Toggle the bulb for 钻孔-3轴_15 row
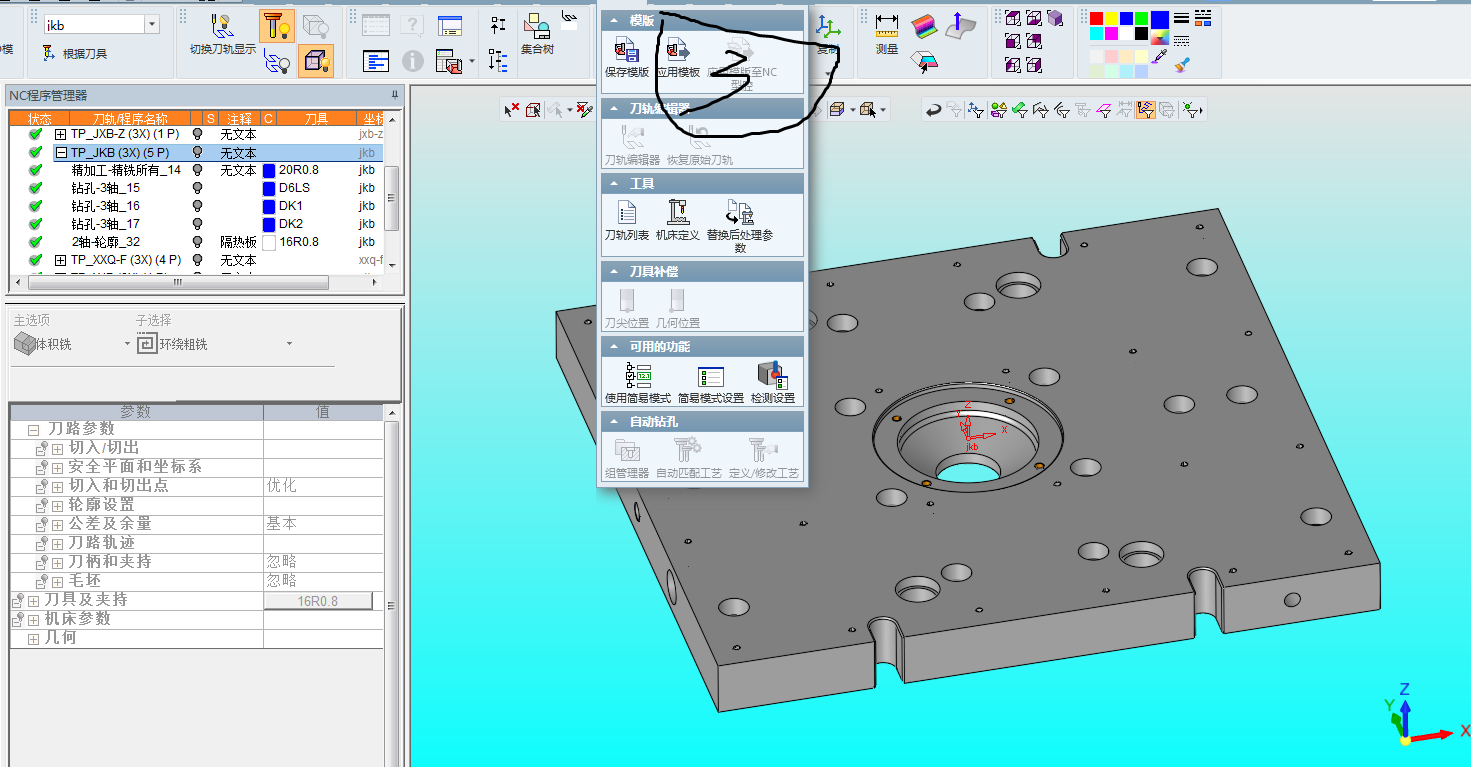Image resolution: width=1471 pixels, height=767 pixels. 197,188
